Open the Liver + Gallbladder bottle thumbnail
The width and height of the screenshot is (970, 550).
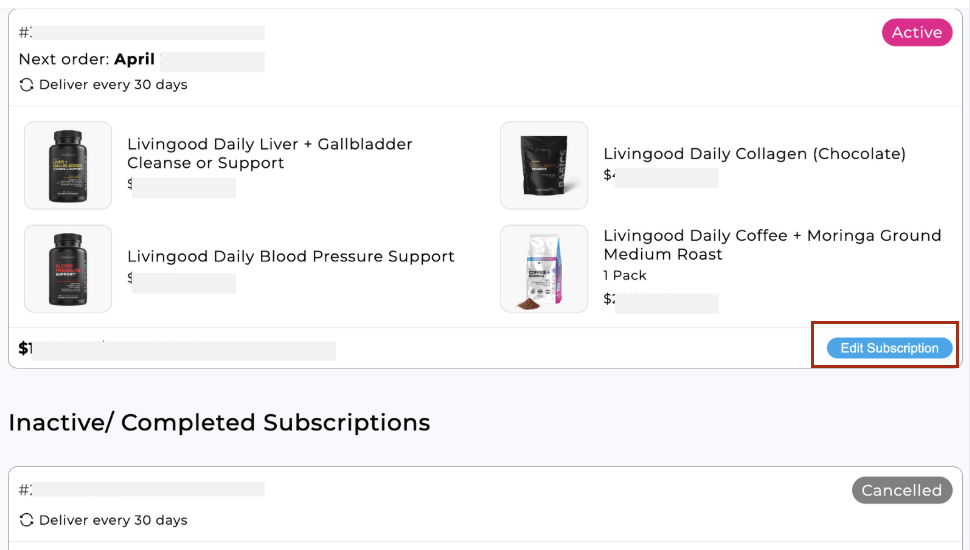coord(68,165)
